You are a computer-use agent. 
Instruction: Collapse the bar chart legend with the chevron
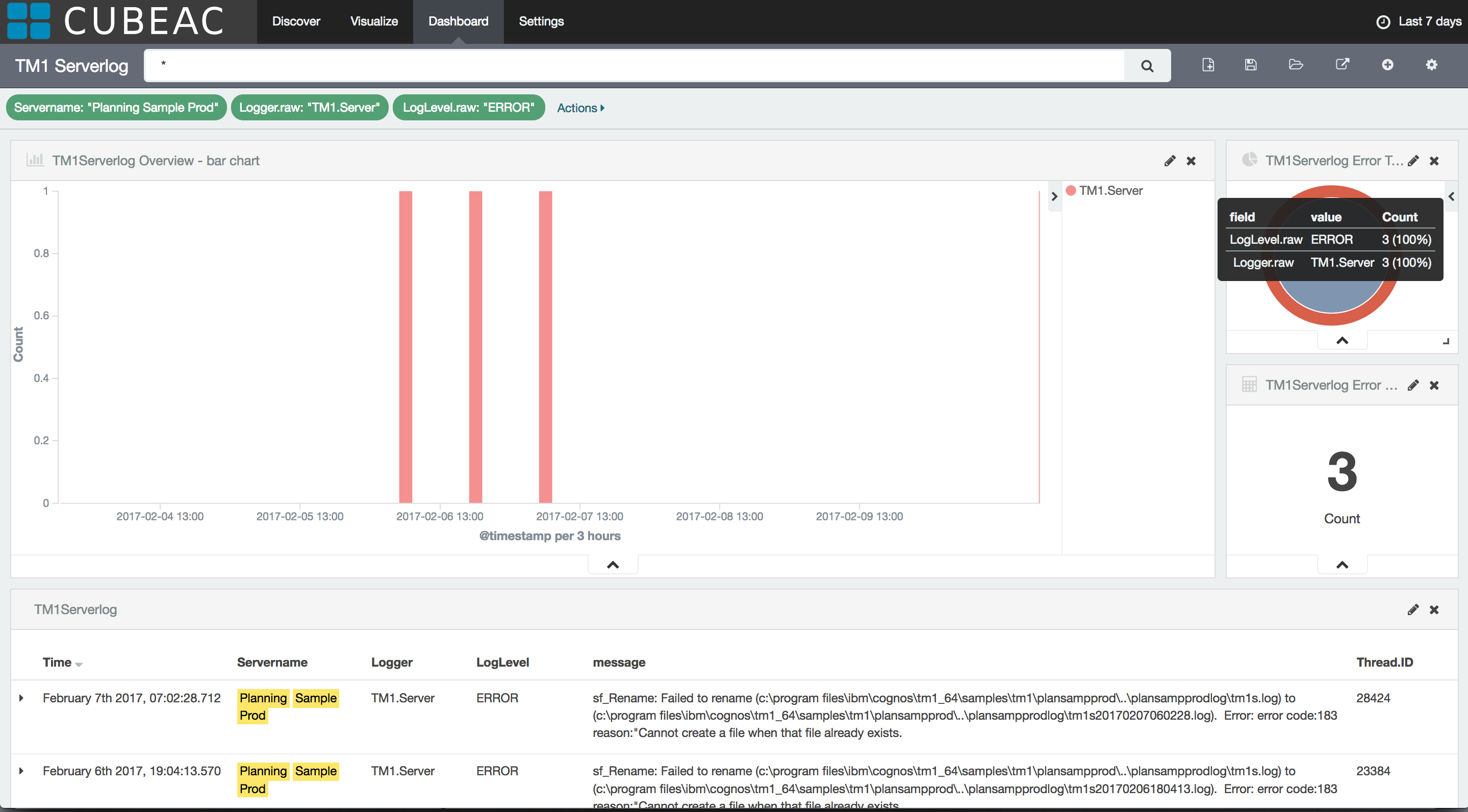(x=1054, y=196)
